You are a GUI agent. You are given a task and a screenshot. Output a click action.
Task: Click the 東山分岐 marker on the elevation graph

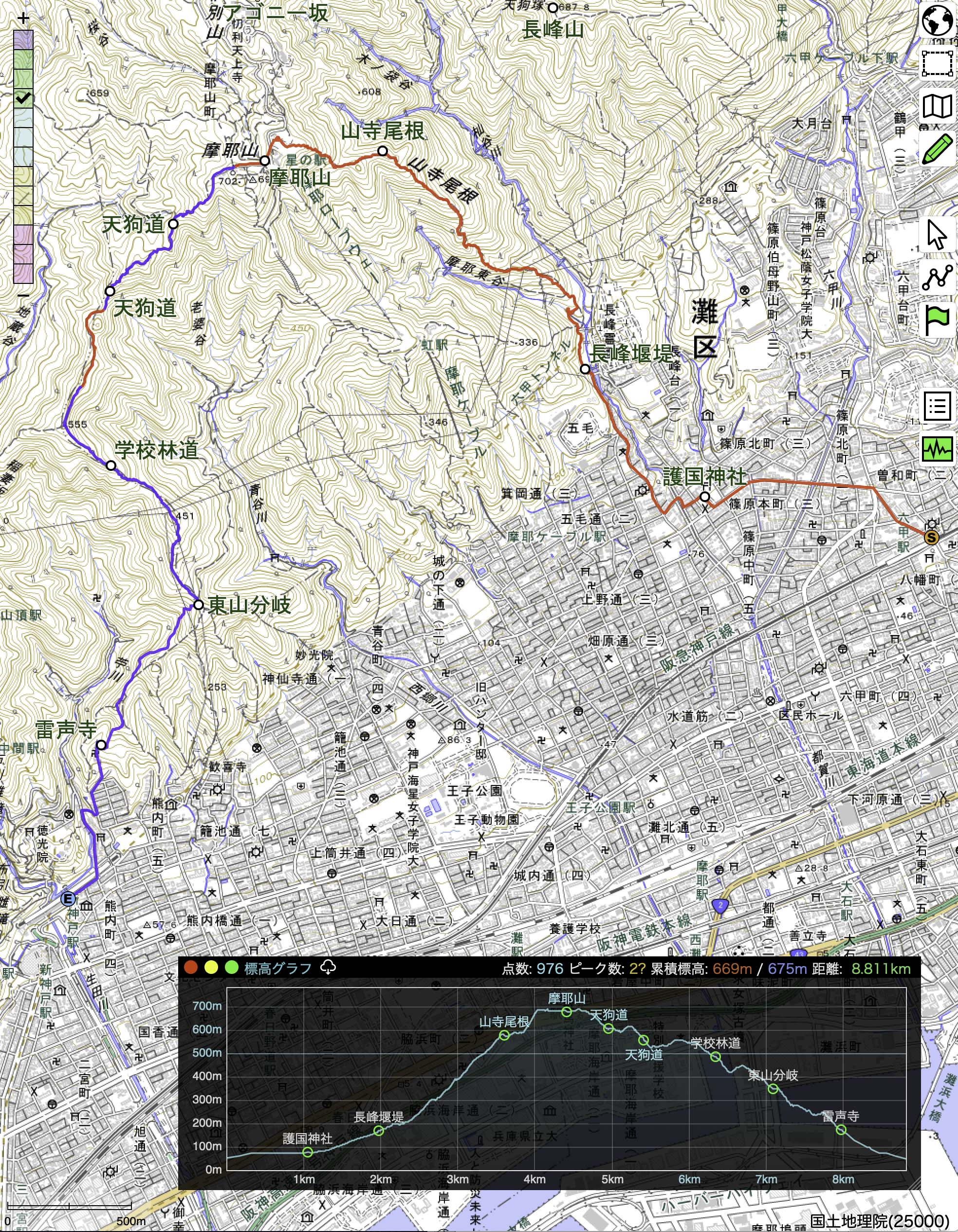(773, 1089)
